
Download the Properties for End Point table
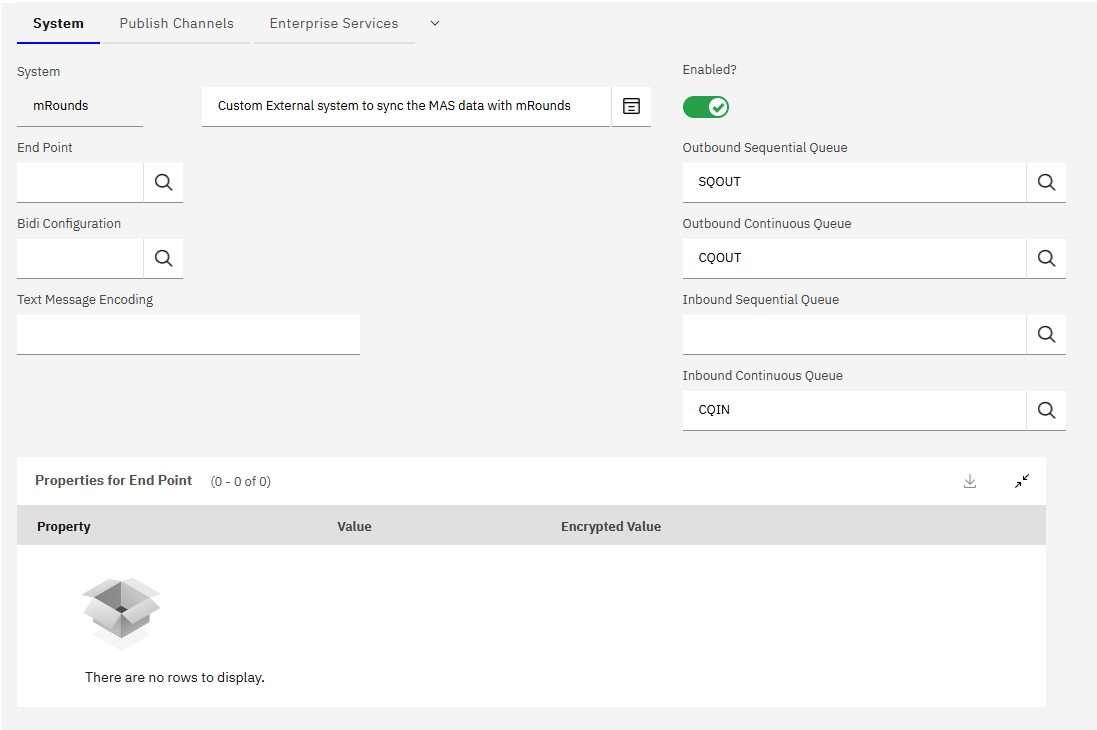click(970, 482)
